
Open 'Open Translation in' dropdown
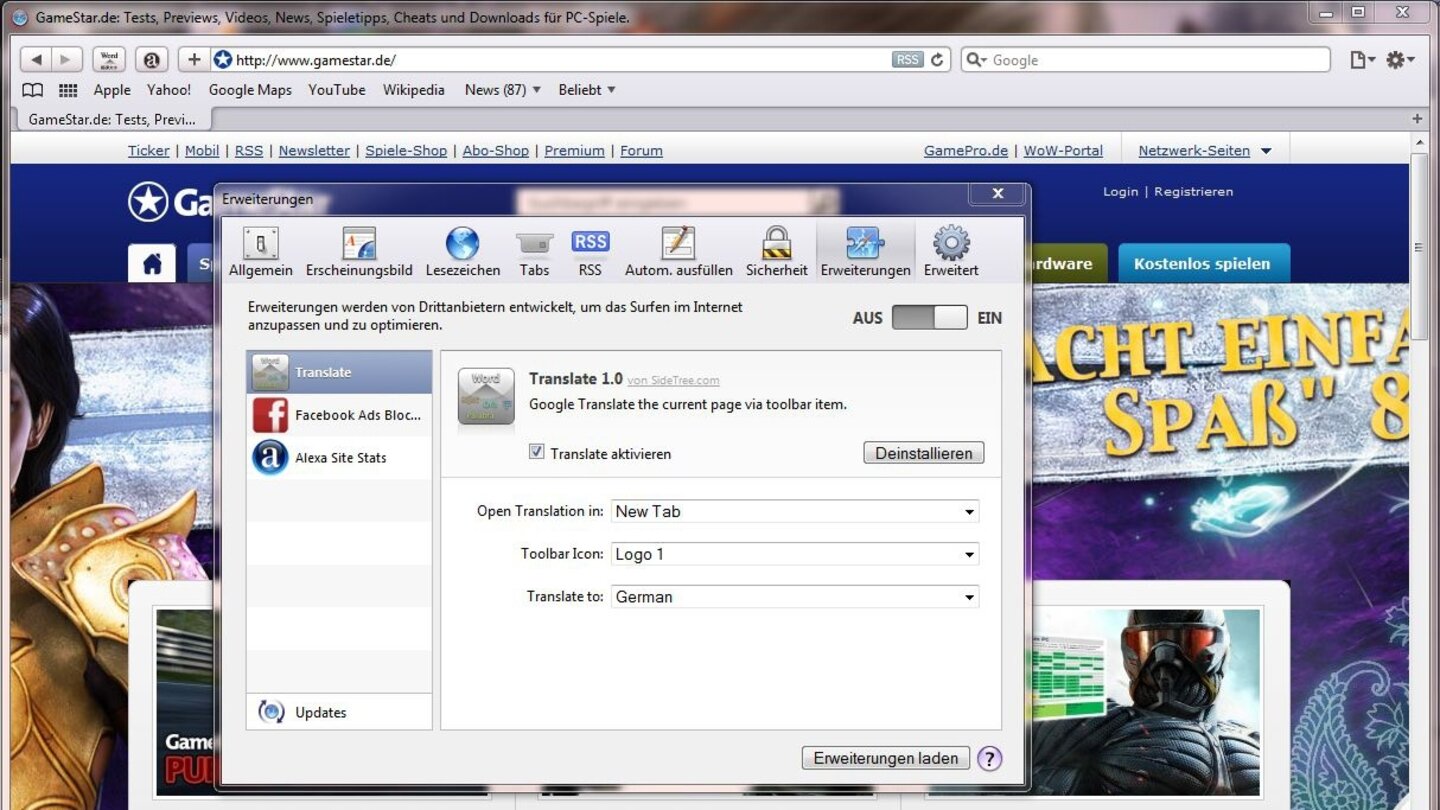(x=795, y=511)
